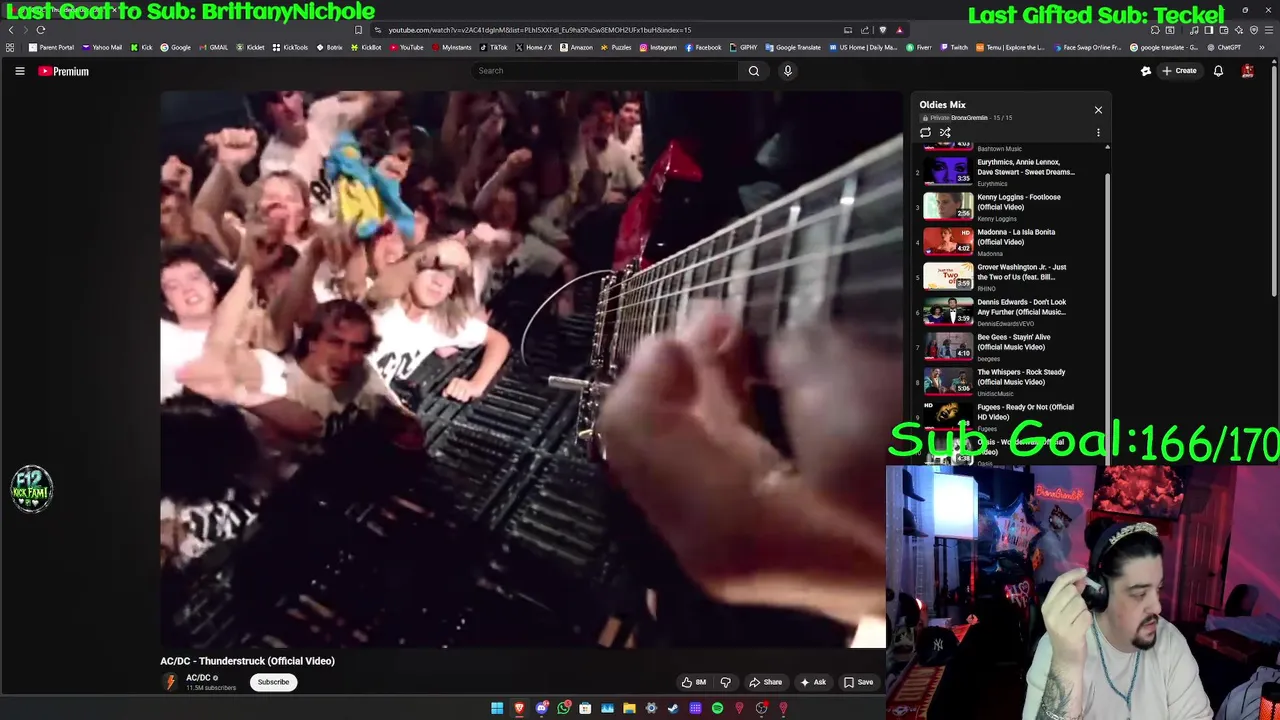Select The Whispers - Rock Steady entry
Viewport: 1280px width, 720px height.
point(1010,381)
